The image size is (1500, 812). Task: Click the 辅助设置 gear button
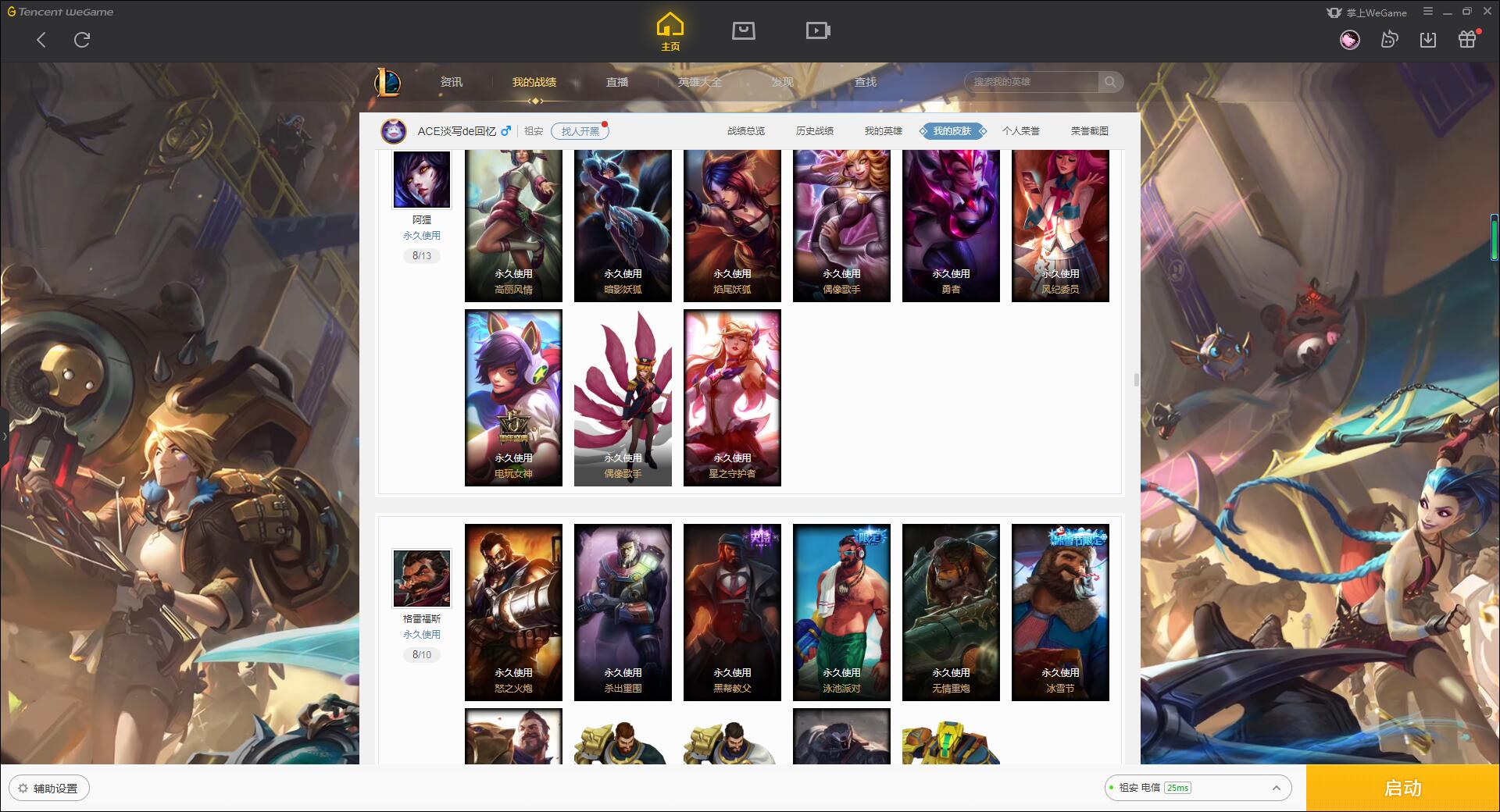49,789
